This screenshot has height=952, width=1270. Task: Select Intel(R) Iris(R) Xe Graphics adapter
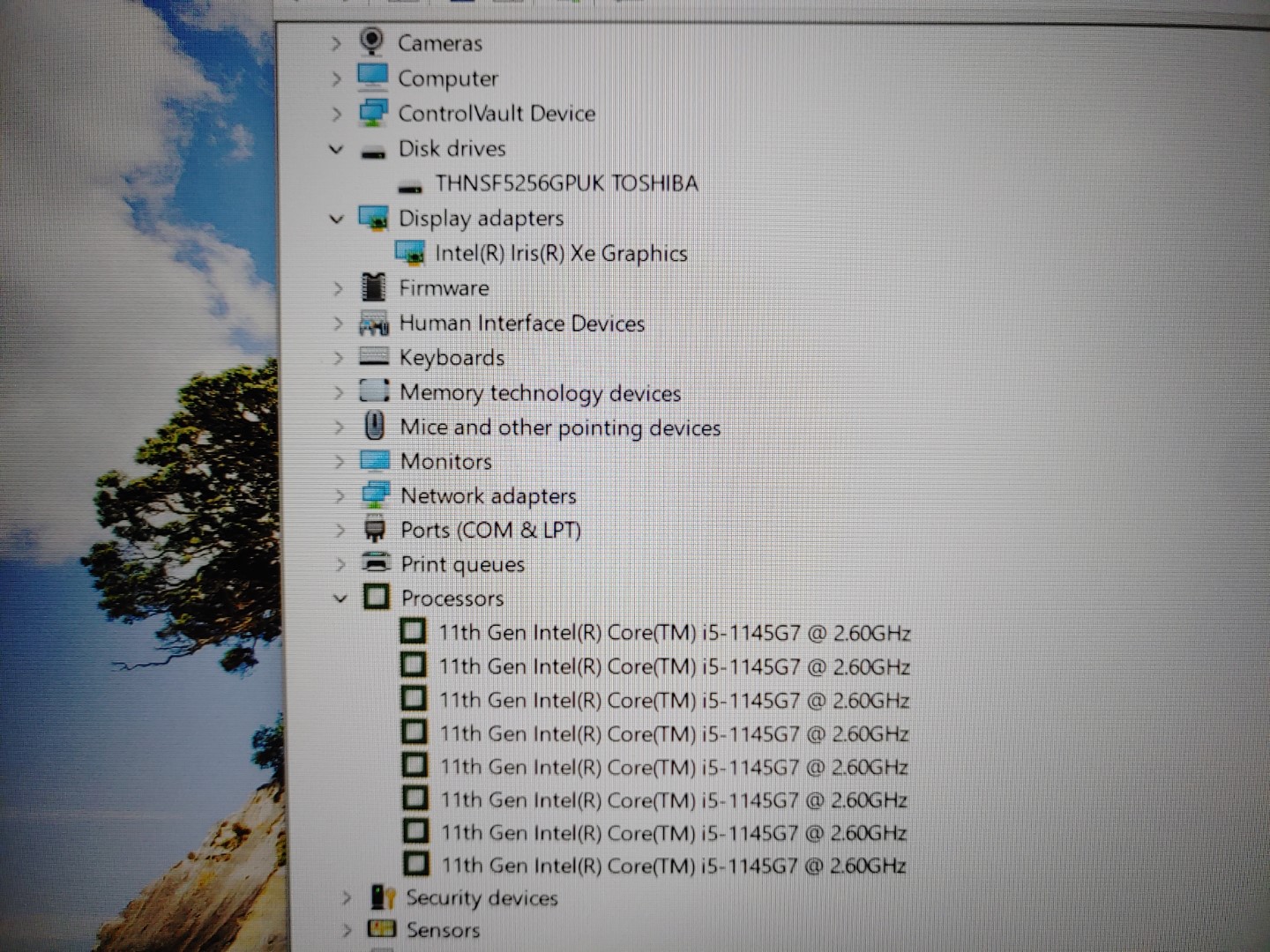pos(560,254)
